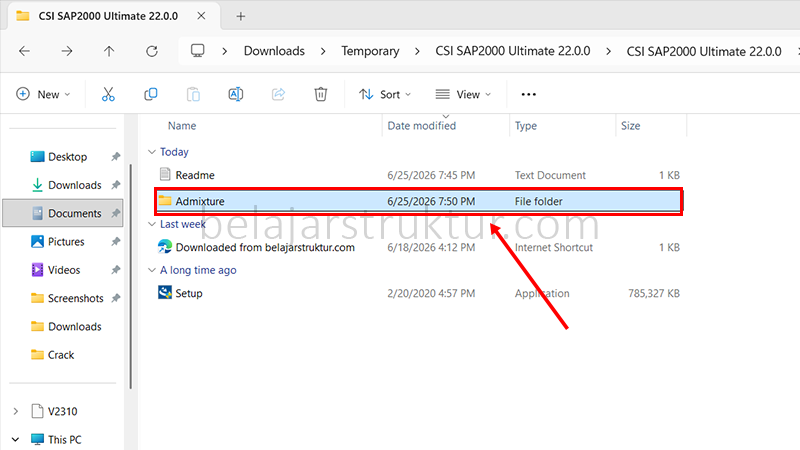Click Setup size 785,327 KB
800x450 pixels.
coord(654,293)
